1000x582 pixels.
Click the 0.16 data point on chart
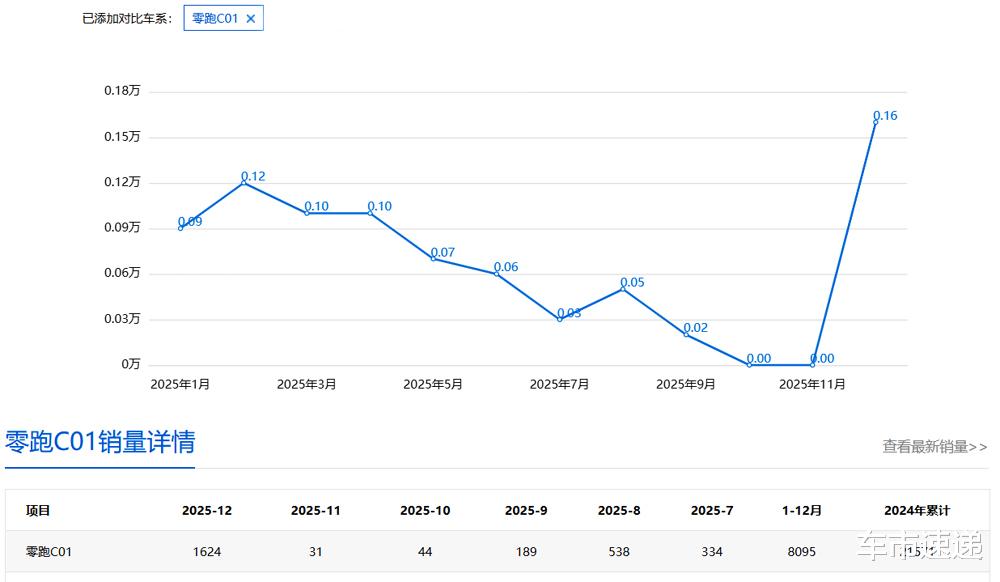876,122
